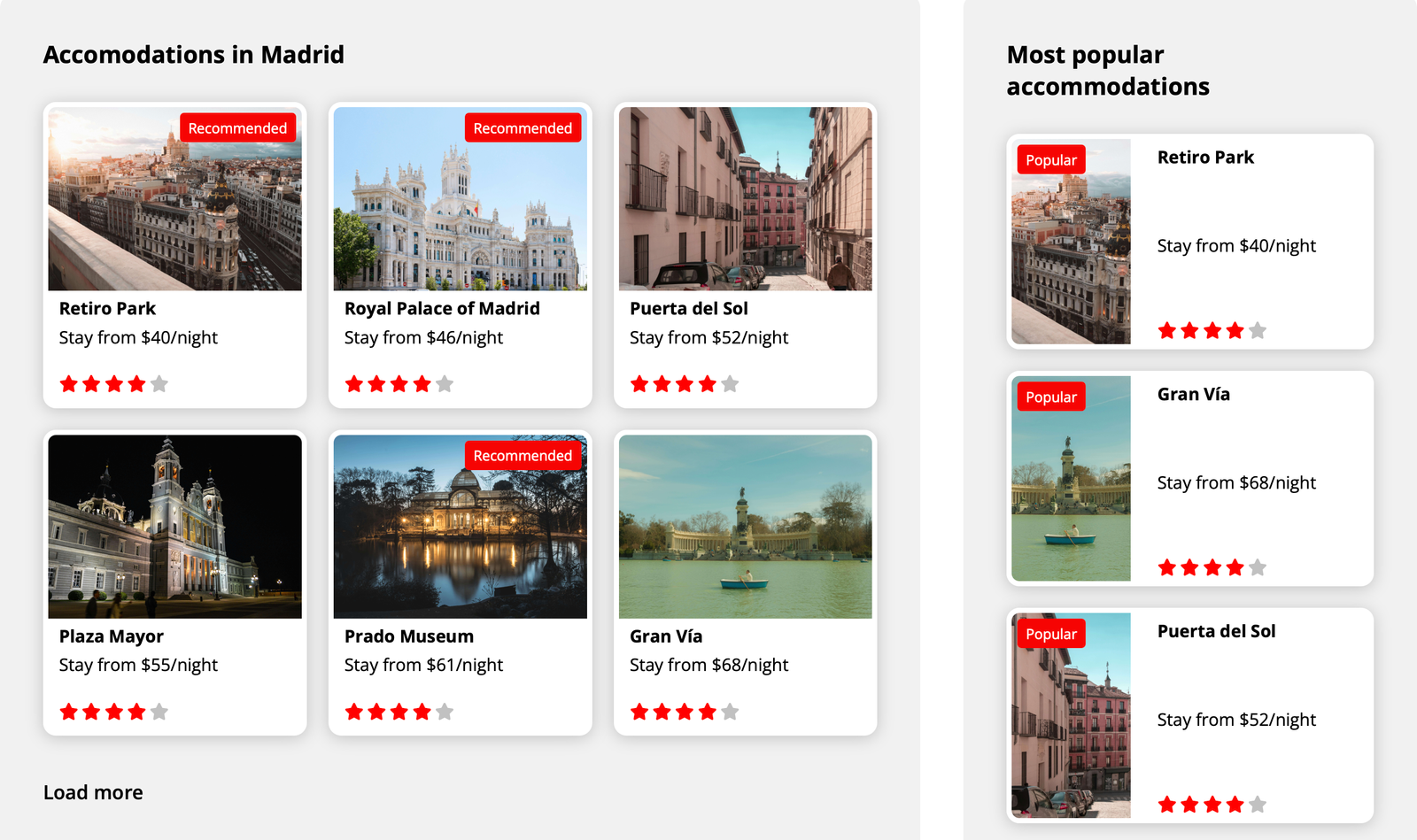Click the Recommended badge on Retiro Park photo
1417x840 pixels.
(x=237, y=128)
